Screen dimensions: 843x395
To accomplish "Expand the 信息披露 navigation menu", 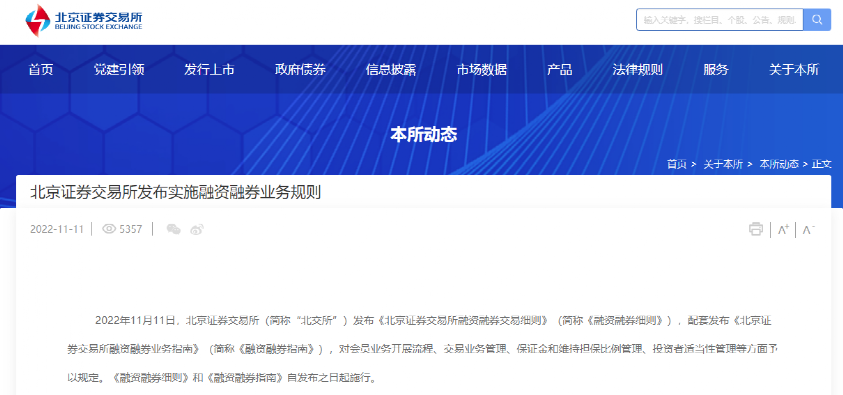I will [x=391, y=69].
